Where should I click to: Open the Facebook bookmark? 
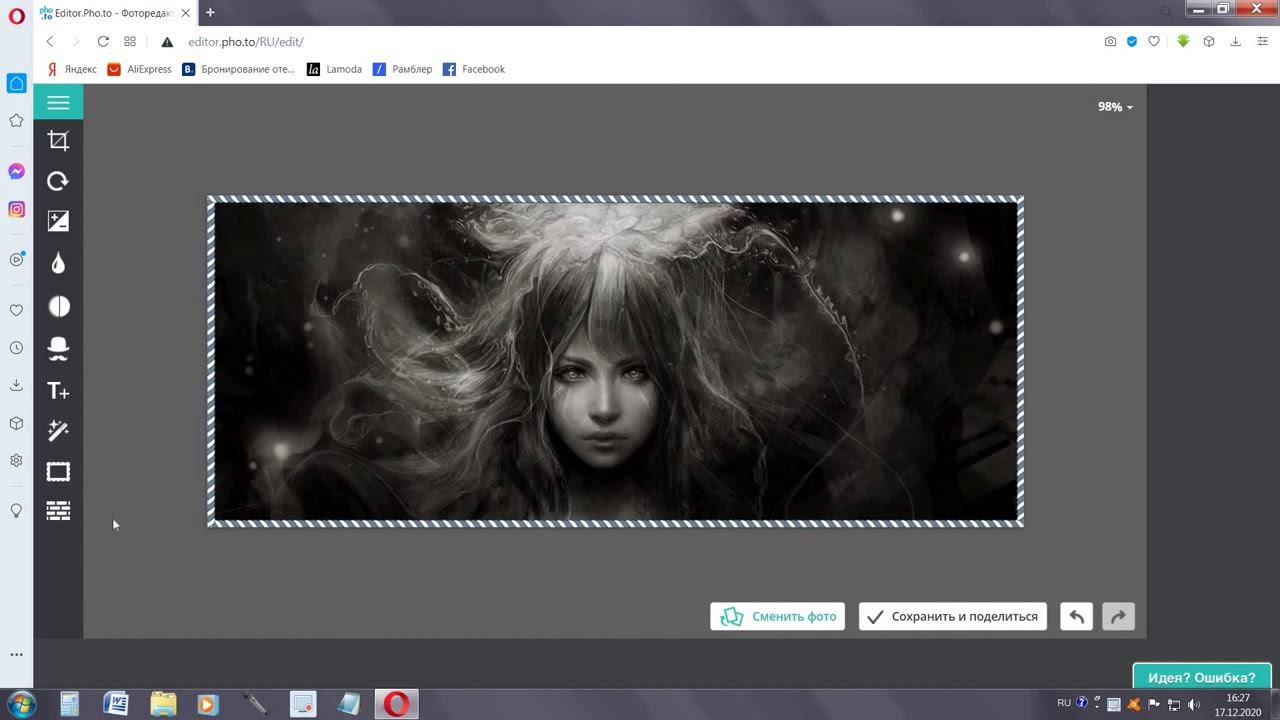(474, 69)
